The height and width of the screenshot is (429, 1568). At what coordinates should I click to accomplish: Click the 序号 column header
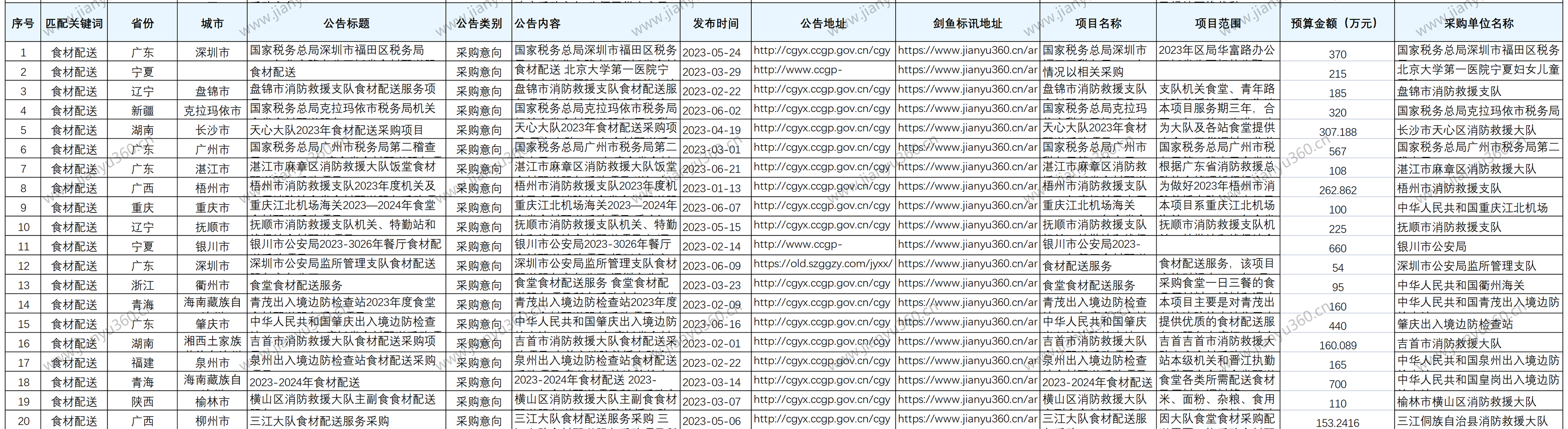[x=23, y=23]
